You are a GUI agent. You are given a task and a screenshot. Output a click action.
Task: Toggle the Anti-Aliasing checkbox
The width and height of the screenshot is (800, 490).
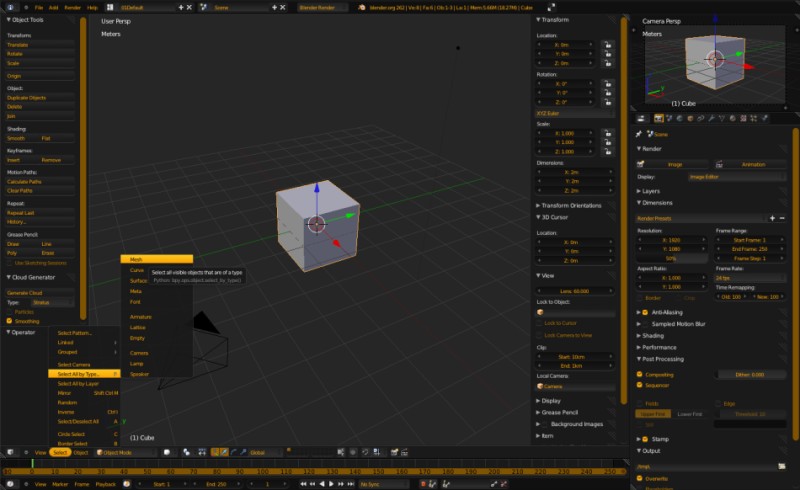645,312
